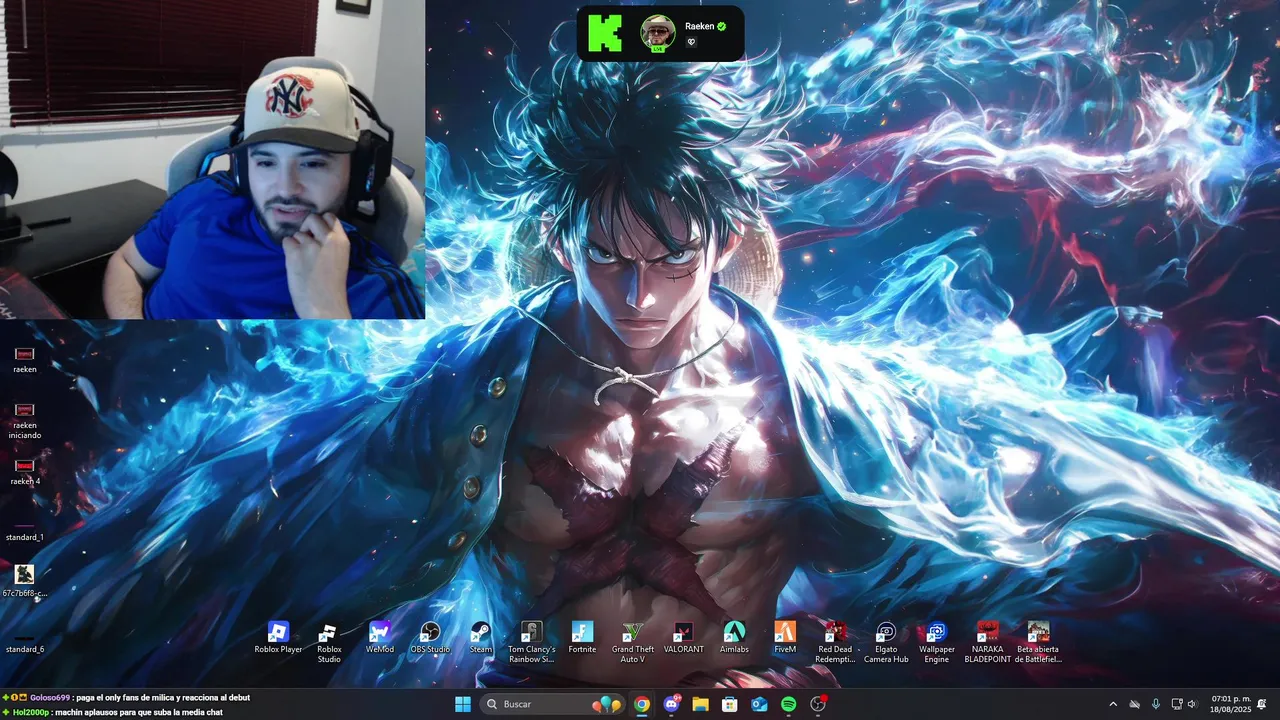1280x720 pixels.
Task: Click the Hol2000p chat message
Action: coord(113,712)
